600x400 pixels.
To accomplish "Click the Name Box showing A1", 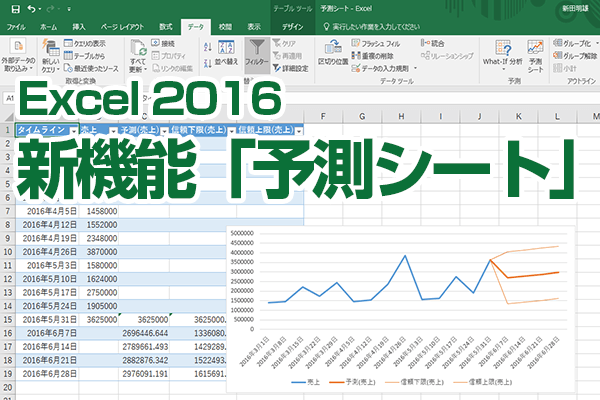I will 10,98.
